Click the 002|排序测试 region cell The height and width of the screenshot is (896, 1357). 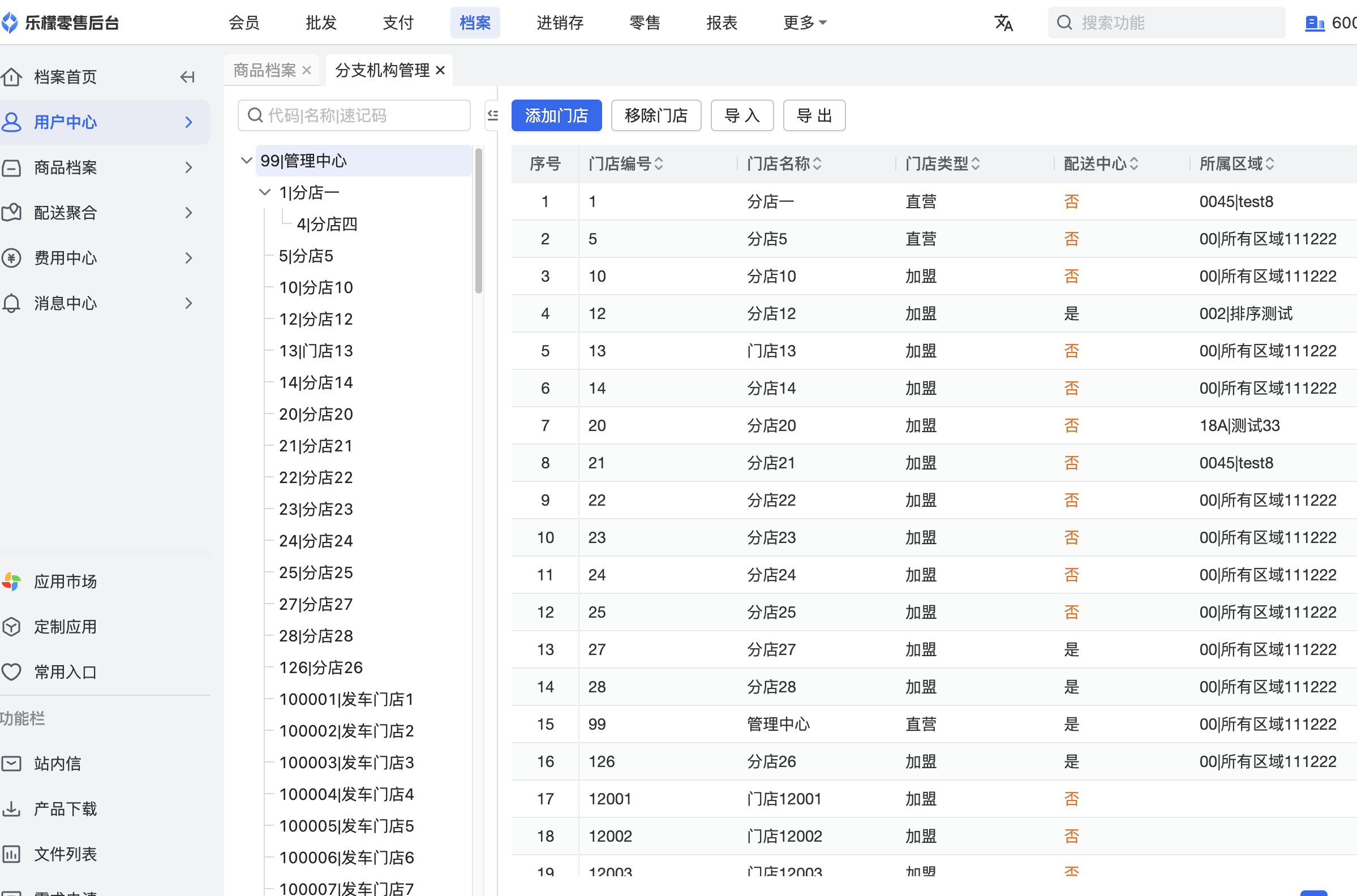click(x=1246, y=313)
